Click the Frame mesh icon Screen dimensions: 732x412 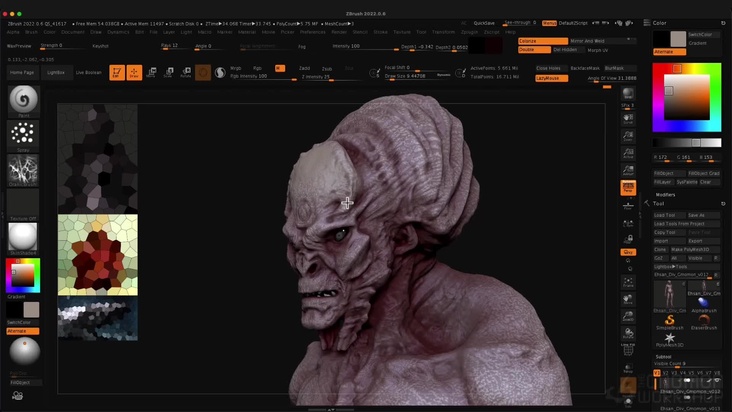pos(628,282)
